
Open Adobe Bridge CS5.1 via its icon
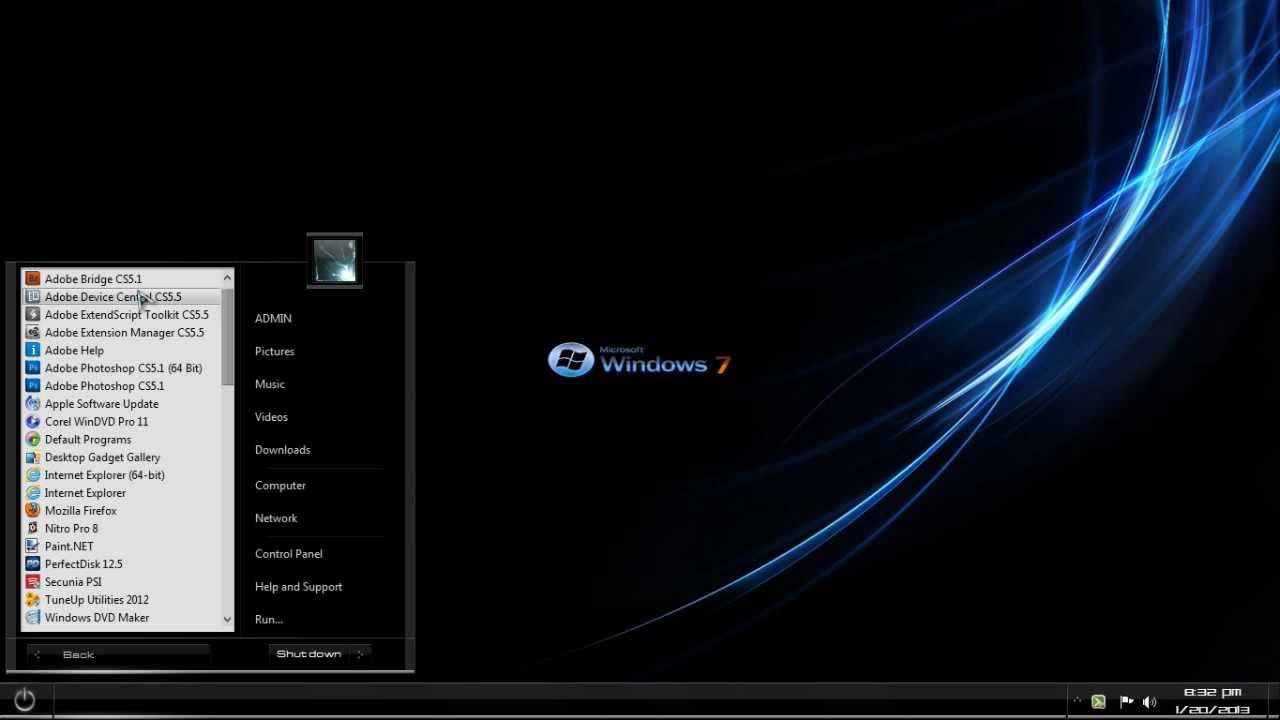[33, 279]
